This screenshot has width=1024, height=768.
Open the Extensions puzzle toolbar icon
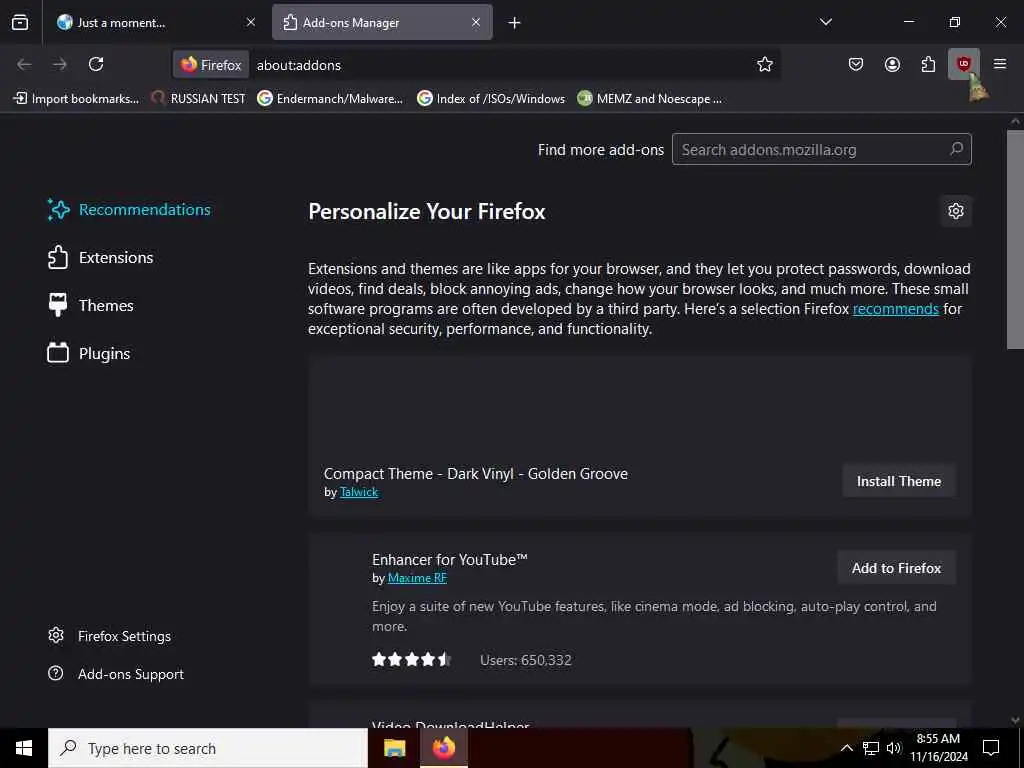click(x=928, y=64)
